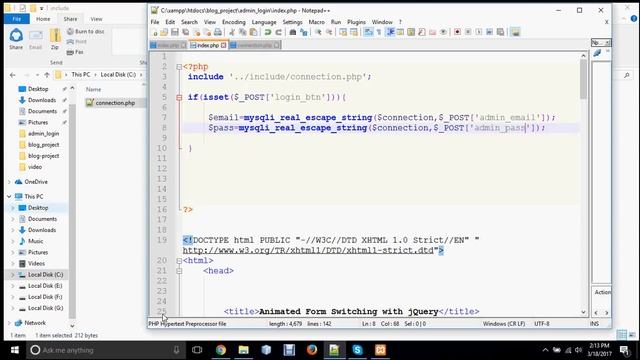Screen dimensions: 640x360
Task: Click This PC in Explorer address breadcrumb
Action: click(x=80, y=75)
